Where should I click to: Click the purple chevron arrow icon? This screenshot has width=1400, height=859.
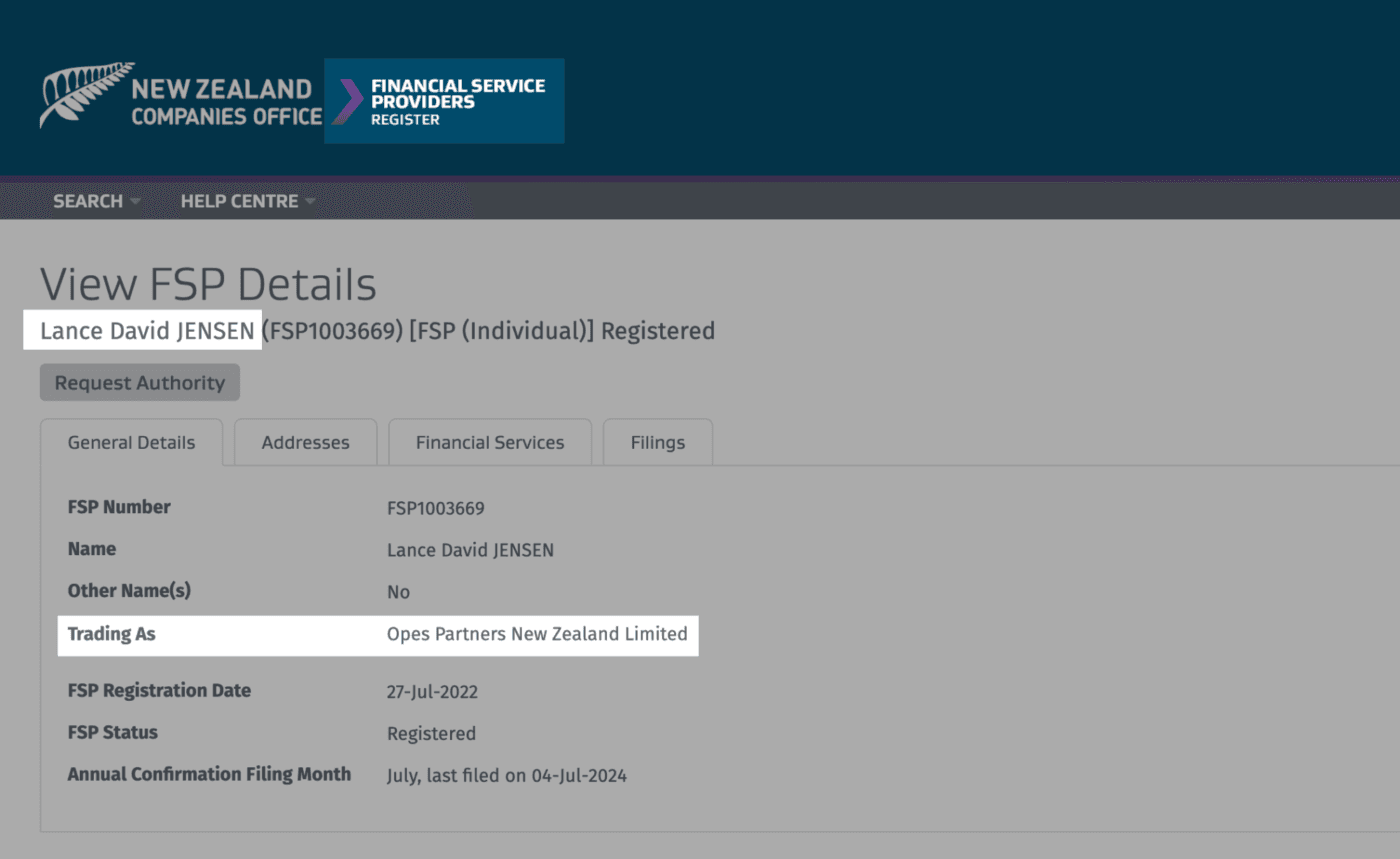(x=347, y=101)
